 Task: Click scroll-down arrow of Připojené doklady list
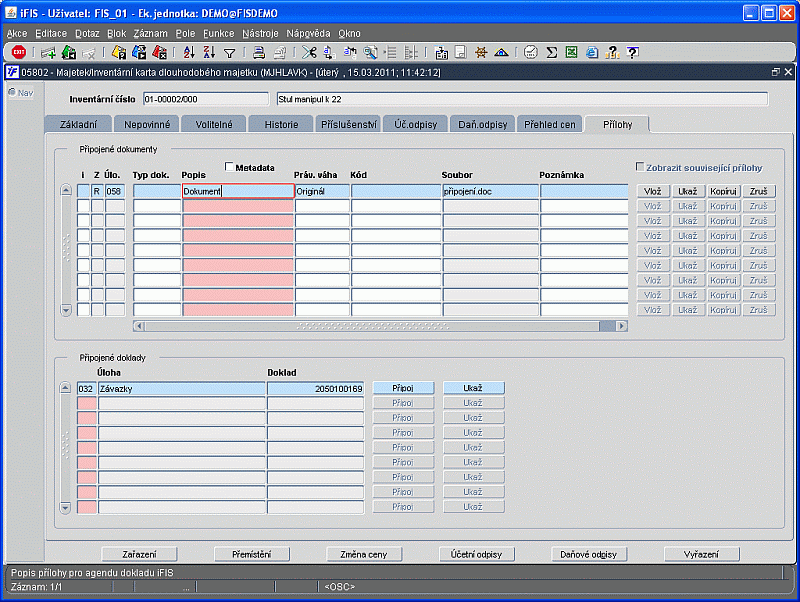(x=65, y=507)
